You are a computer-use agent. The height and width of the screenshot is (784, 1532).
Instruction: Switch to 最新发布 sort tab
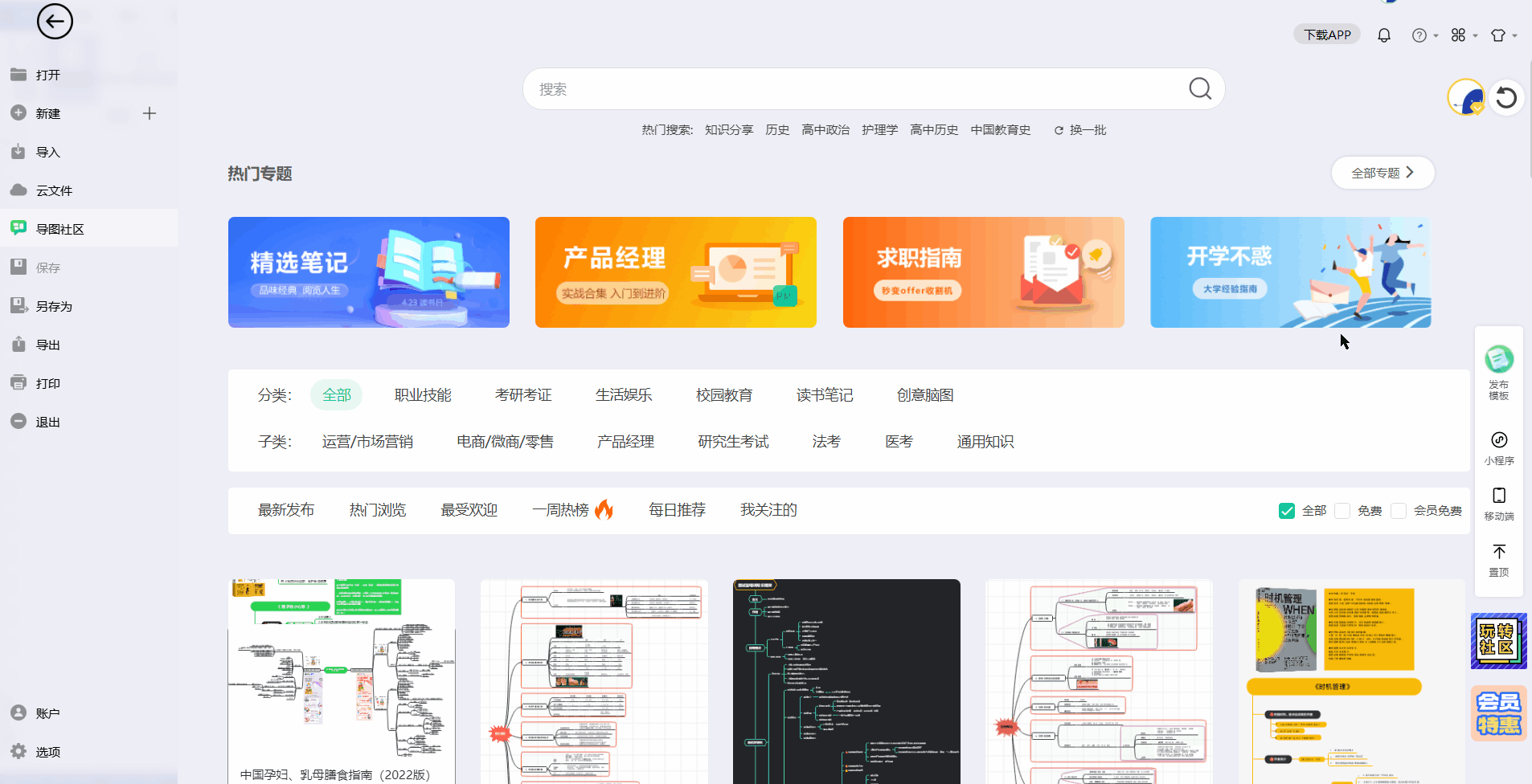(286, 510)
